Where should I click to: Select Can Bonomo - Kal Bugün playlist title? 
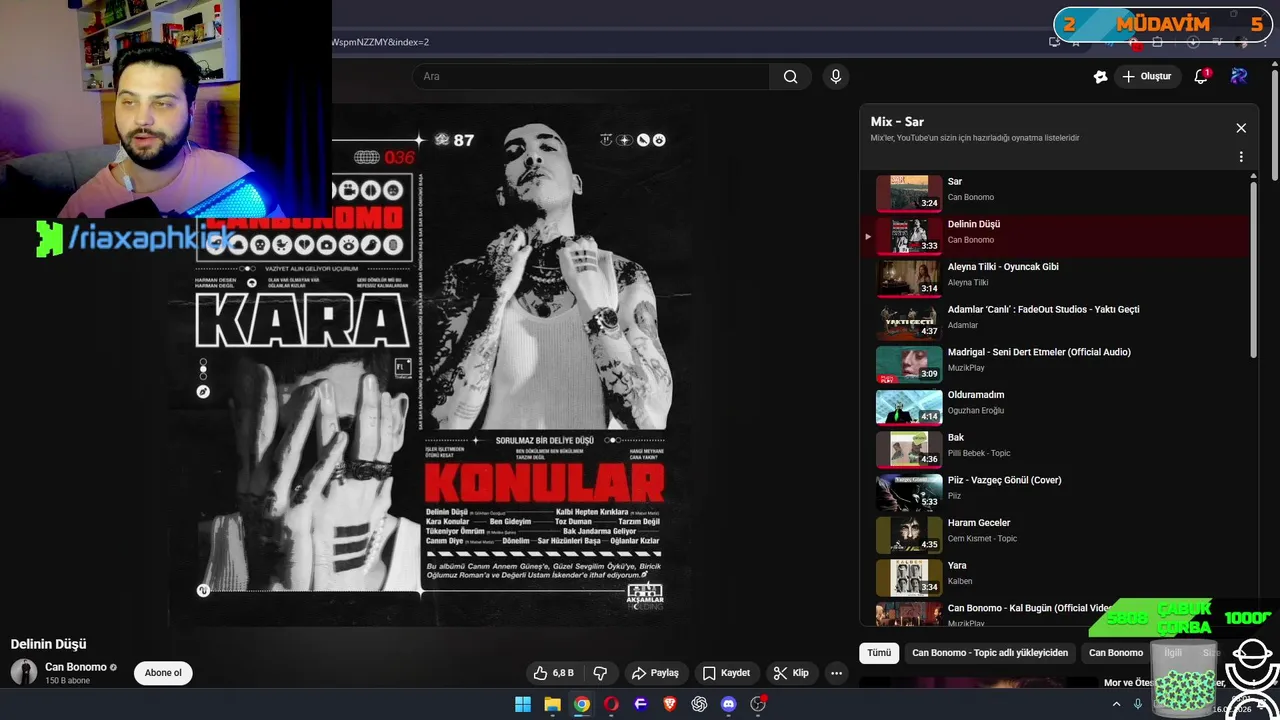tap(1030, 608)
